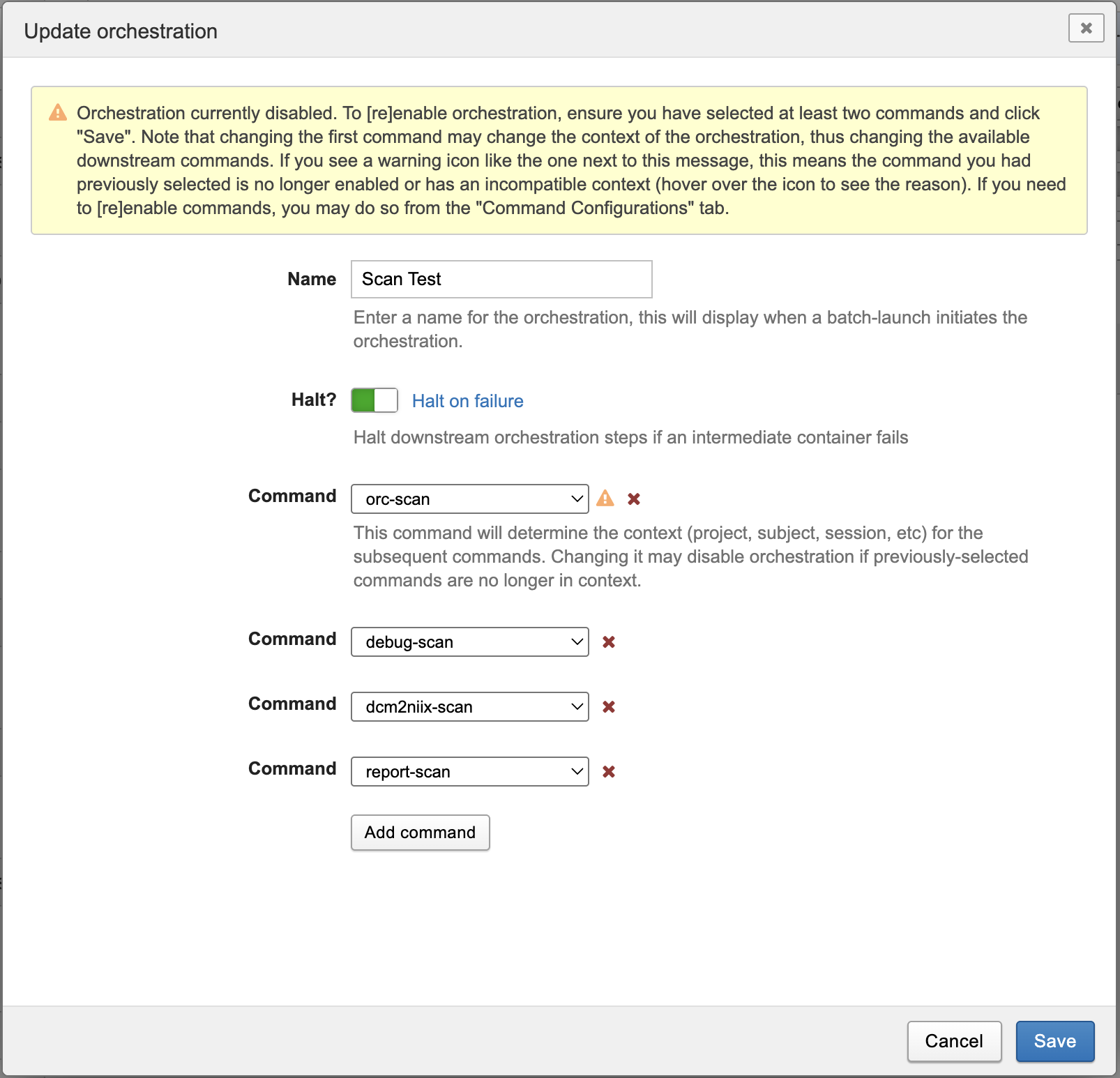Open the dcm2niix-scan command dropdown

469,707
